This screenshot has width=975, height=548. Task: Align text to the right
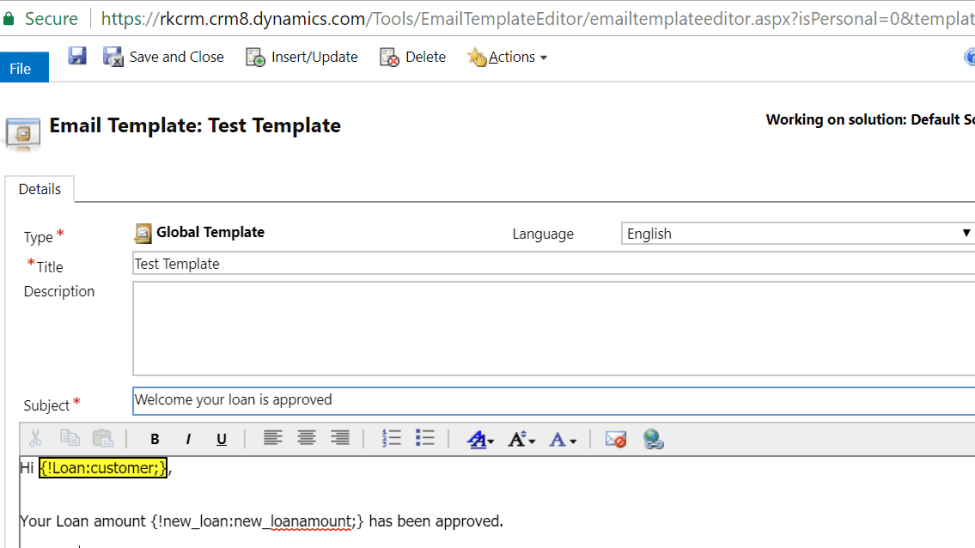340,438
